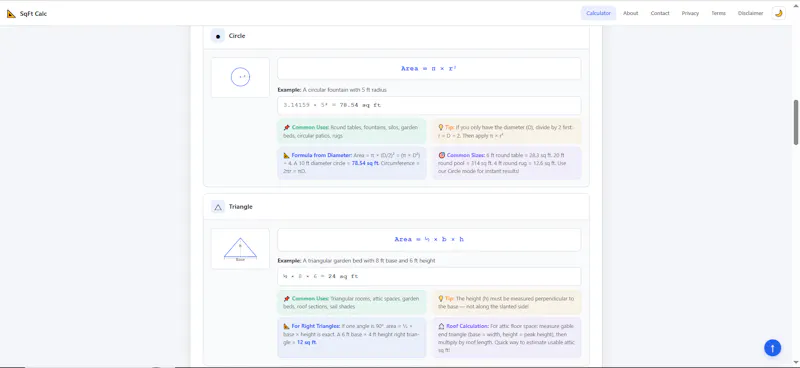The image size is (800, 368).
Task: Click the highlighted 12 sq ft value
Action: point(307,342)
